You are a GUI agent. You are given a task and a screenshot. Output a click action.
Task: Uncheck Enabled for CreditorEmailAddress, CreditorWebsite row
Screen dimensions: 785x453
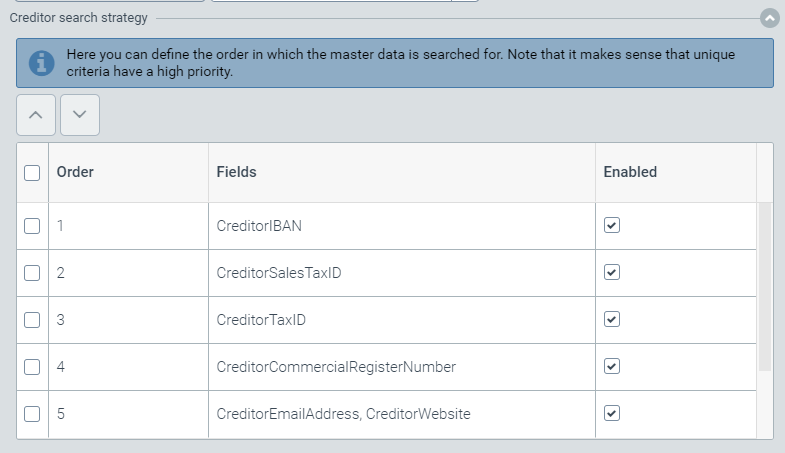(x=612, y=413)
